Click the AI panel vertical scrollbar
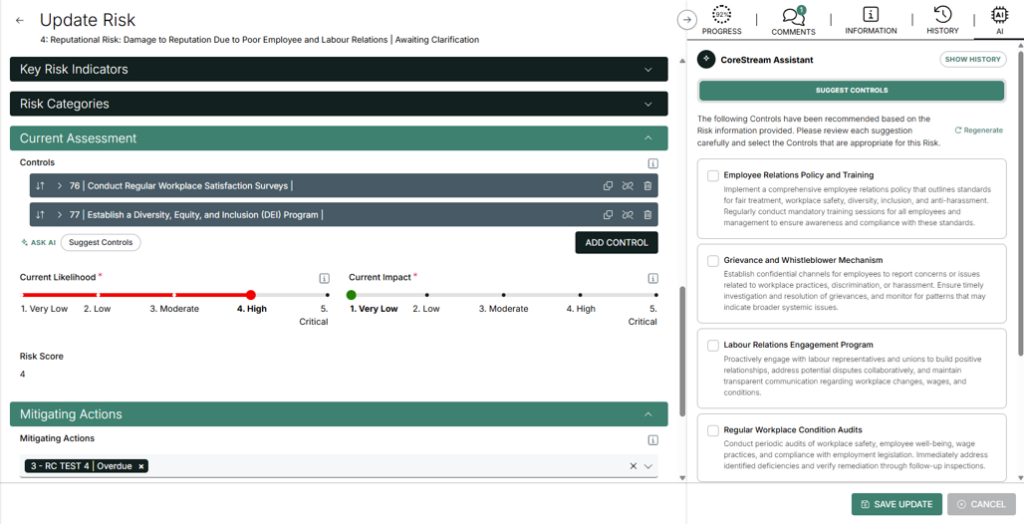Image resolution: width=1024 pixels, height=524 pixels. 1021,204
